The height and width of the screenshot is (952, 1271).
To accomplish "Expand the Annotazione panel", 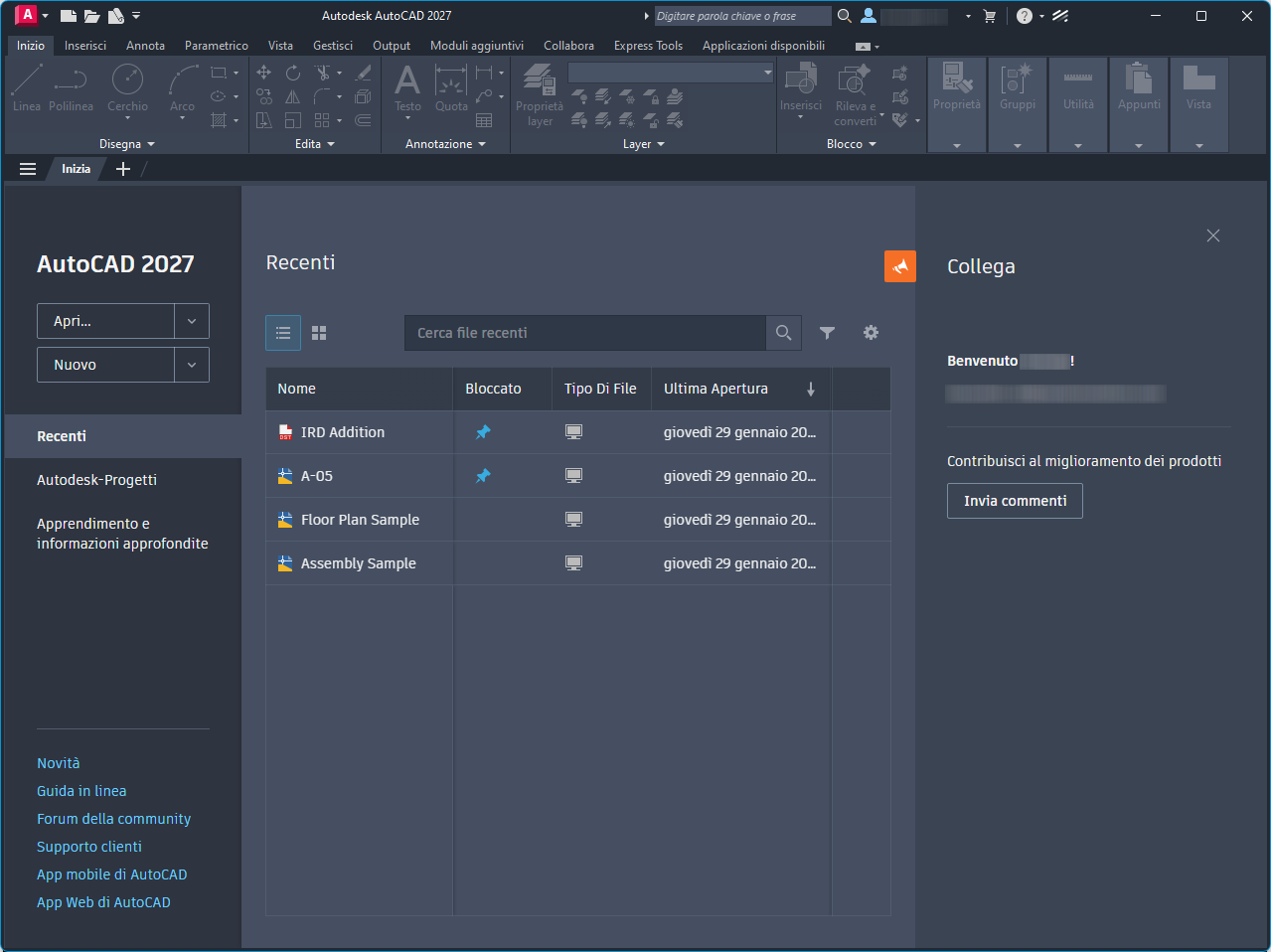I will pyautogui.click(x=445, y=144).
